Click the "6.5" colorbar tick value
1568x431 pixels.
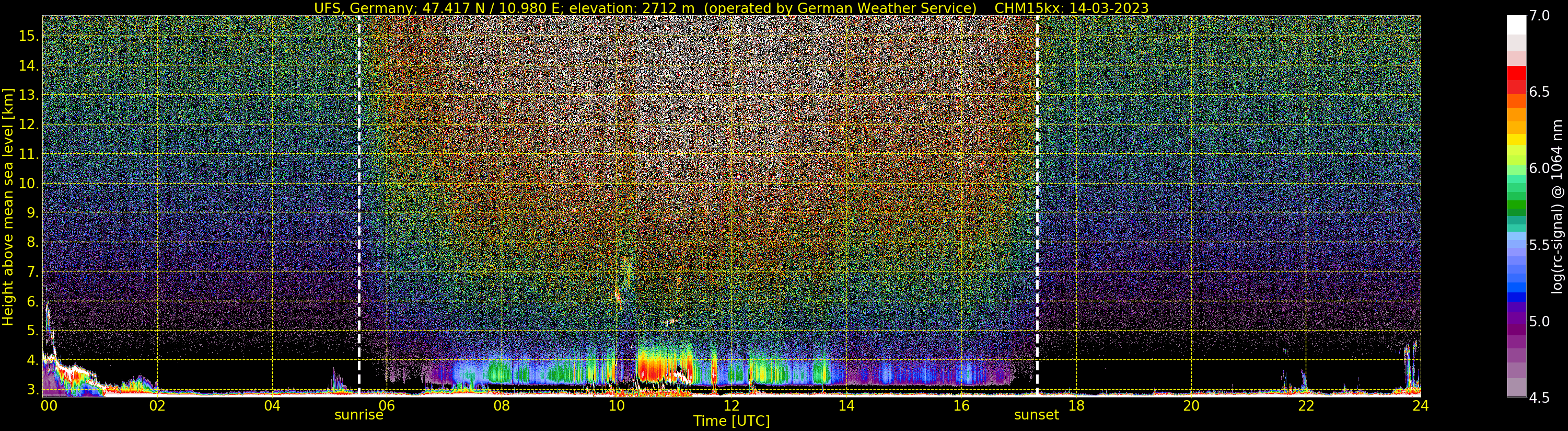click(1539, 92)
